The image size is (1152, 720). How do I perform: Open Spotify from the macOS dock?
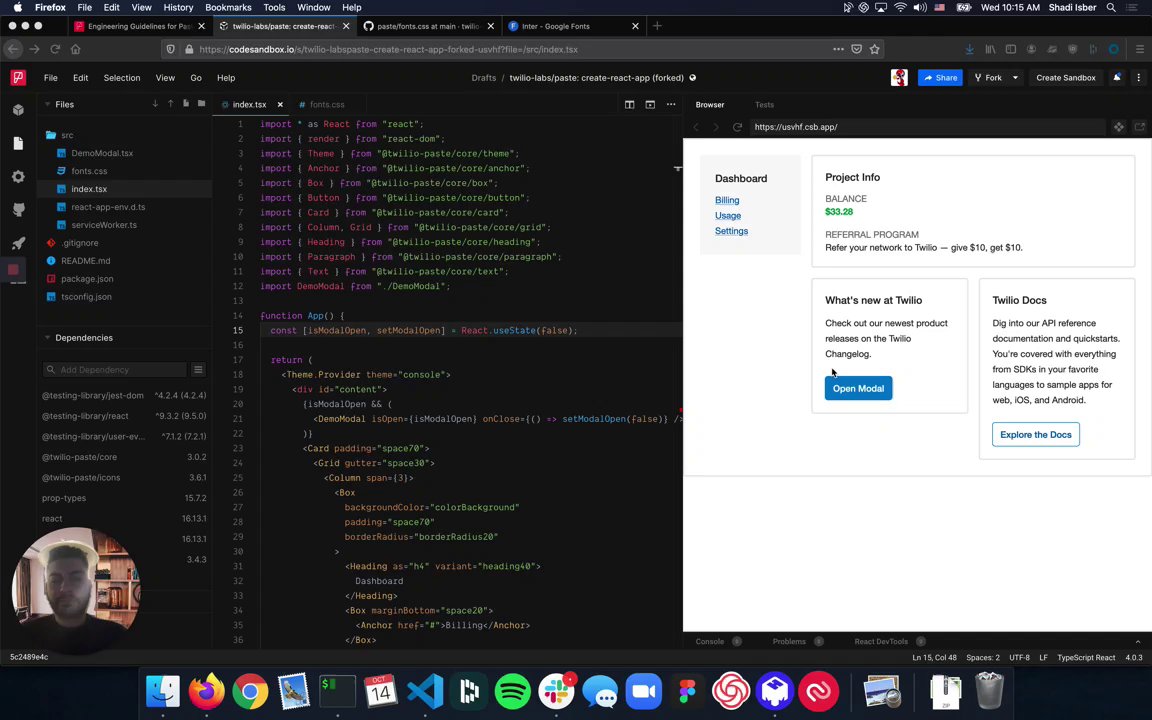point(513,691)
